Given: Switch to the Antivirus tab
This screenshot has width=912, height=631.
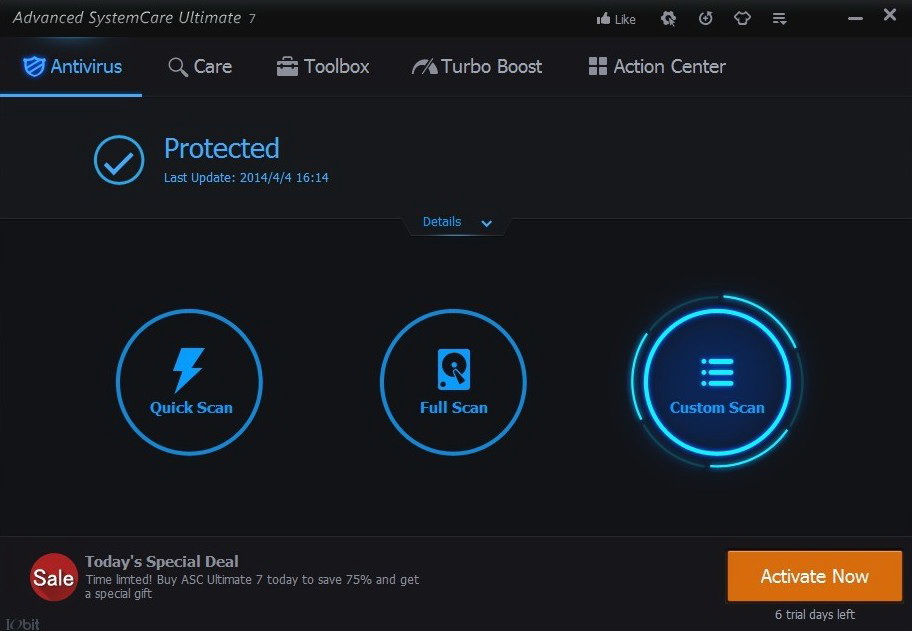Looking at the screenshot, I should click(72, 66).
